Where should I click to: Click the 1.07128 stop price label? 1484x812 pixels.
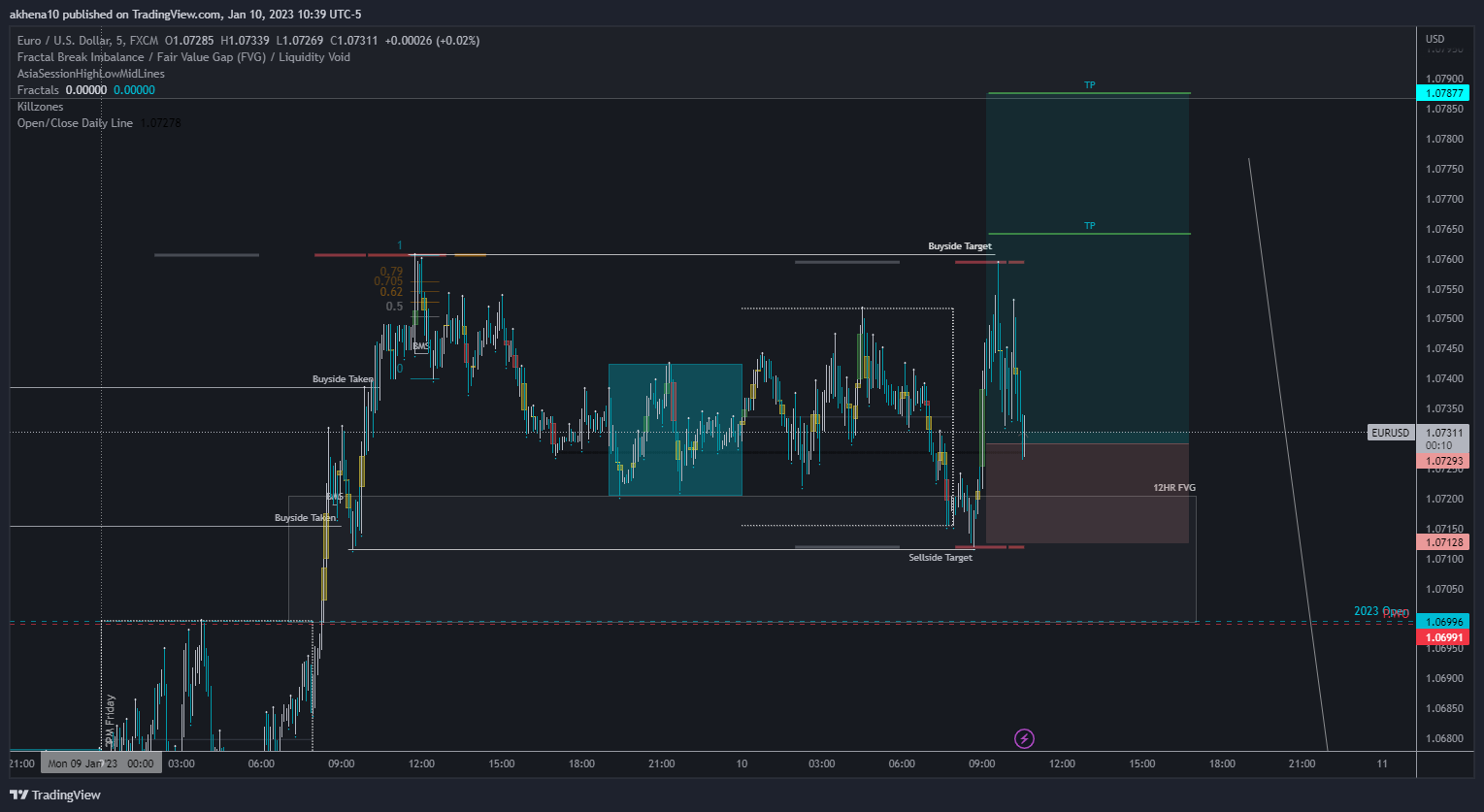(x=1442, y=541)
